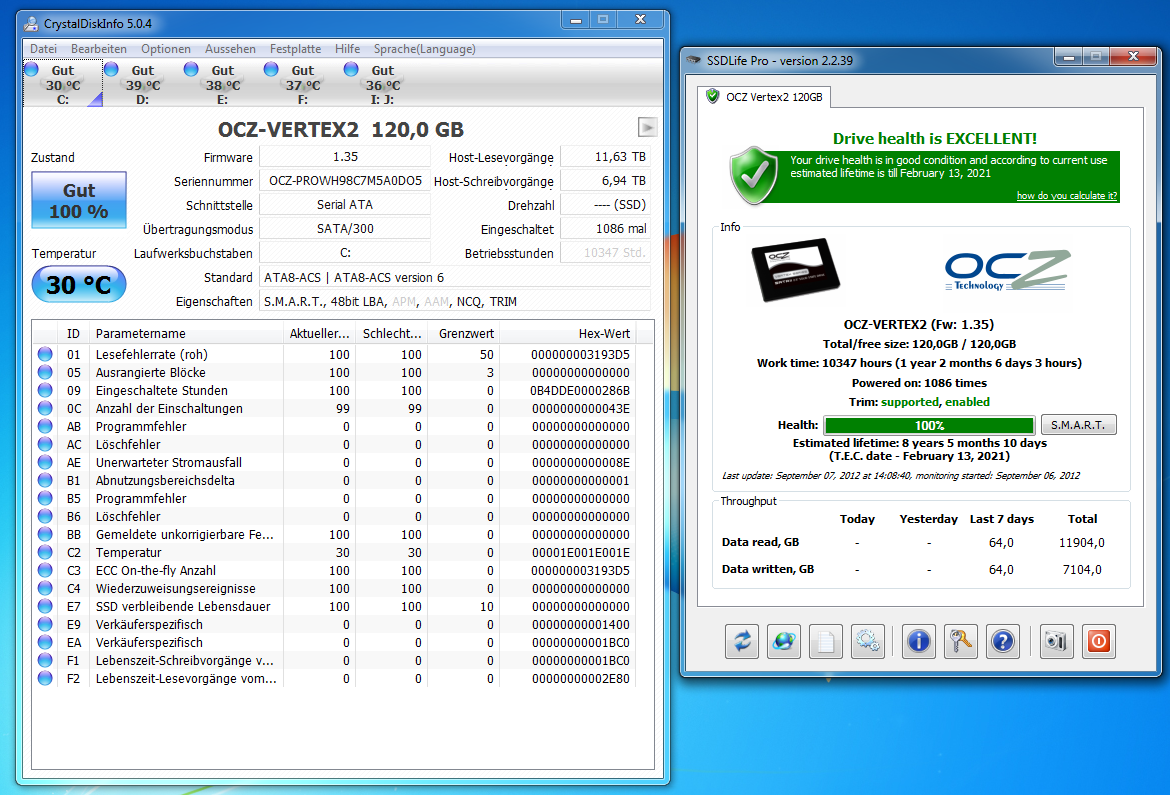Click the ID column header
This screenshot has width=1170, height=795.
pos(73,334)
